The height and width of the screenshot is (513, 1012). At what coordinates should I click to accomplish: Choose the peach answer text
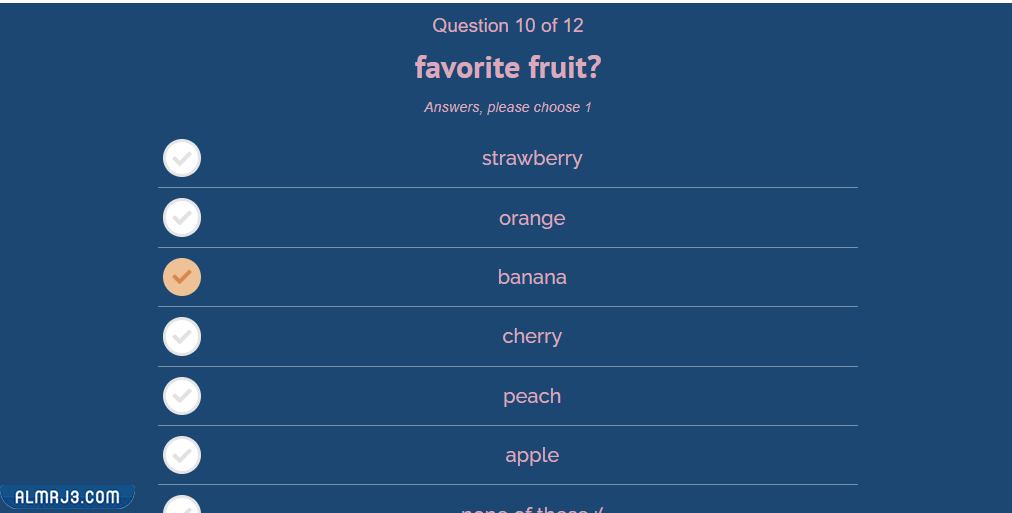(x=532, y=396)
